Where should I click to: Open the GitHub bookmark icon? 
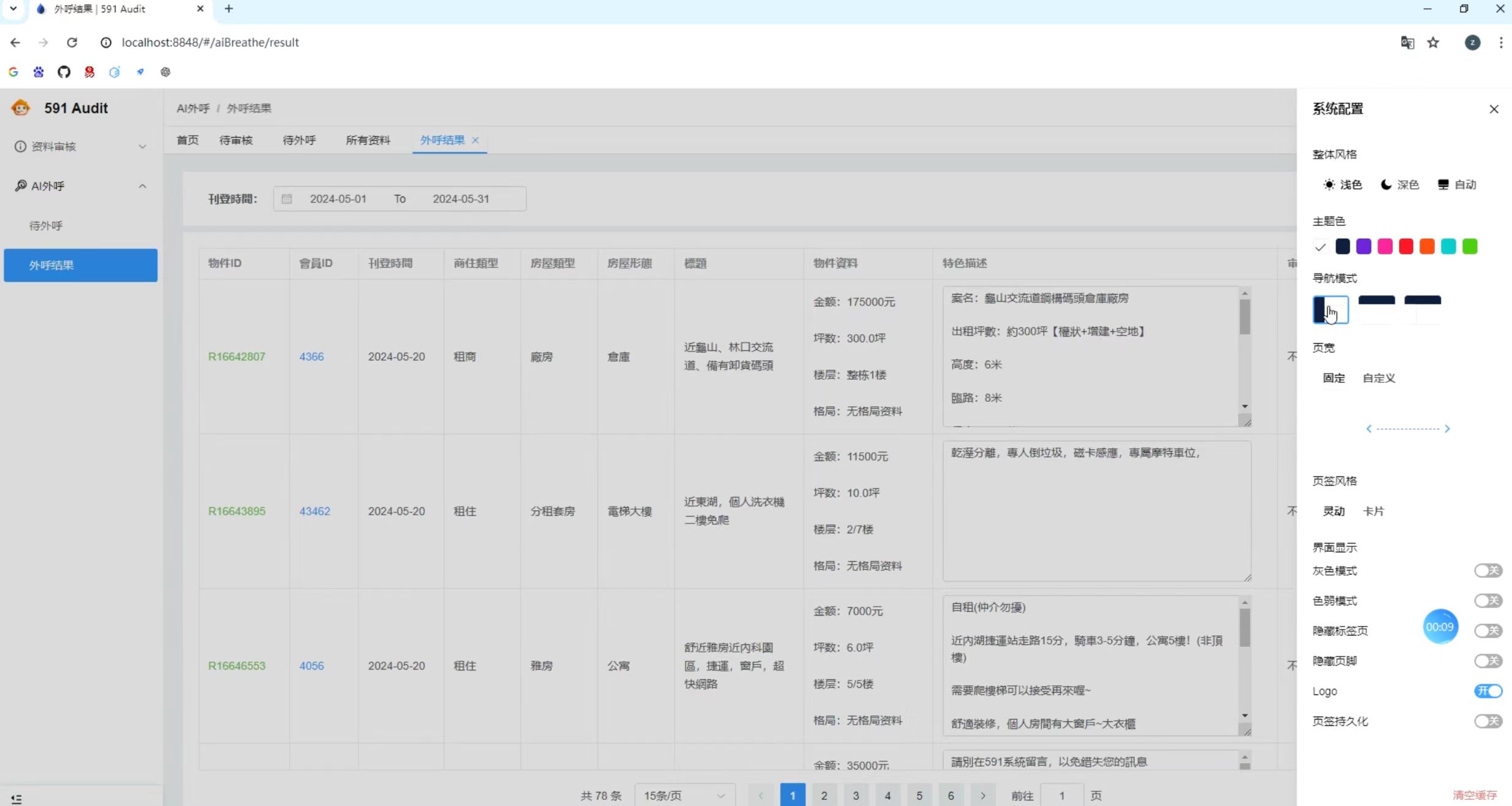tap(64, 72)
